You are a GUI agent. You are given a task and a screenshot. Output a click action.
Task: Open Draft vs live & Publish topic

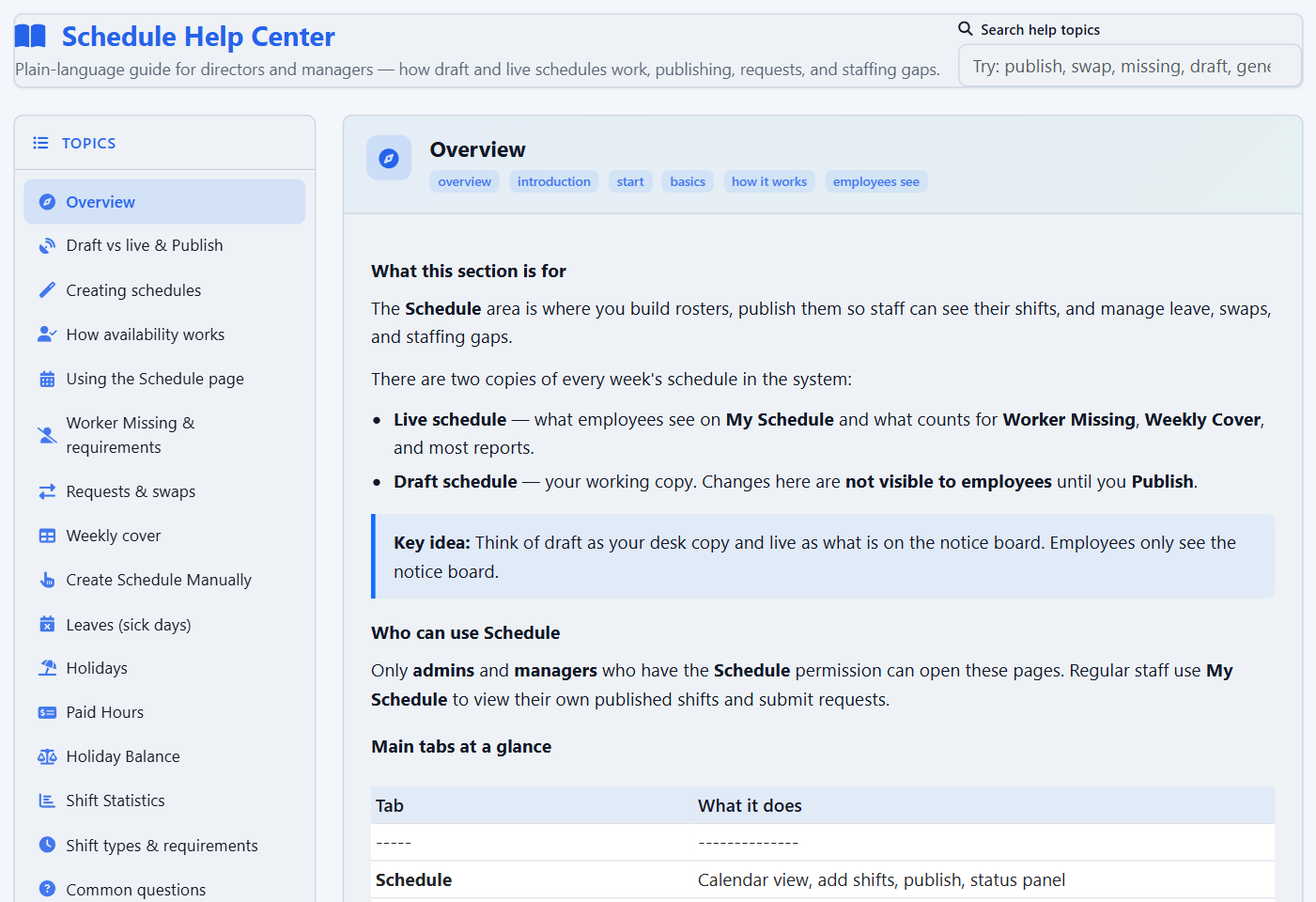click(164, 245)
